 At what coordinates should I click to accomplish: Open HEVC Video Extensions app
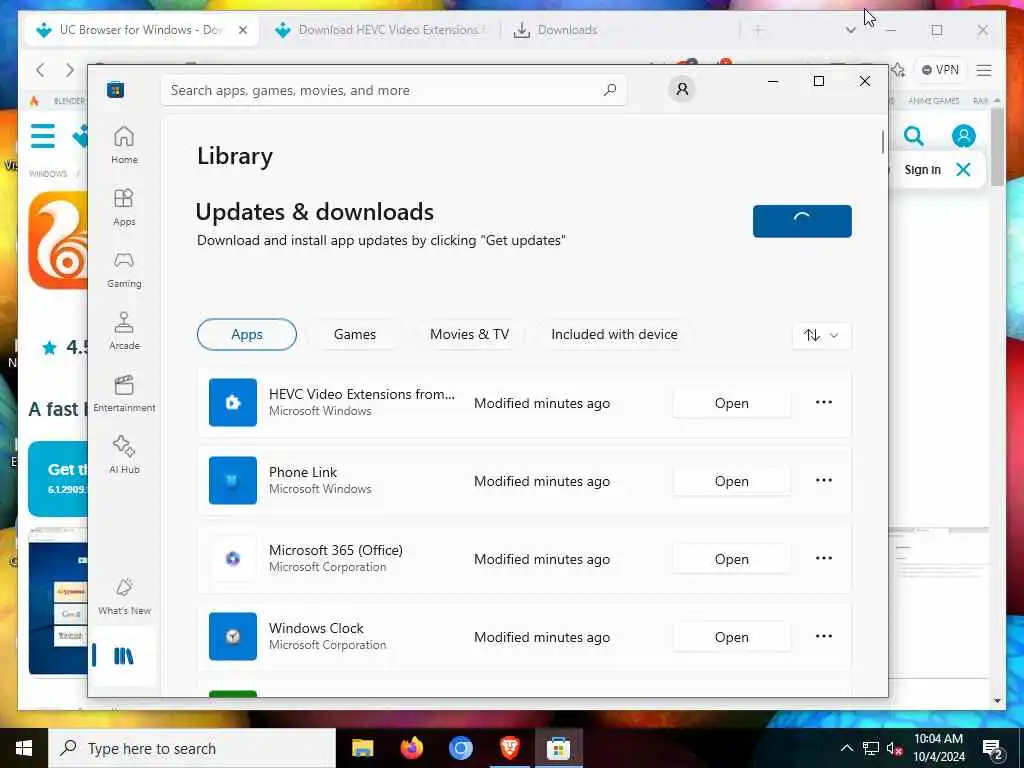point(731,403)
